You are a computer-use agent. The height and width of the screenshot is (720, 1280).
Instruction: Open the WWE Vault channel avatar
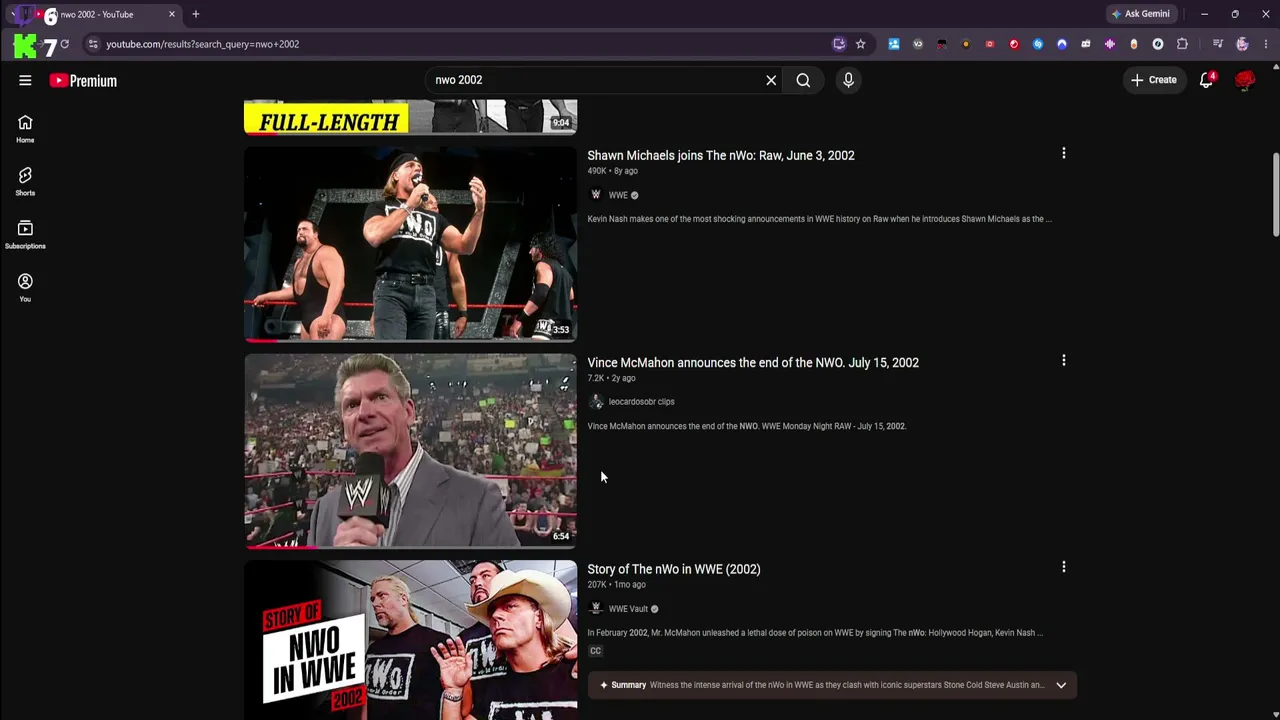(x=596, y=608)
